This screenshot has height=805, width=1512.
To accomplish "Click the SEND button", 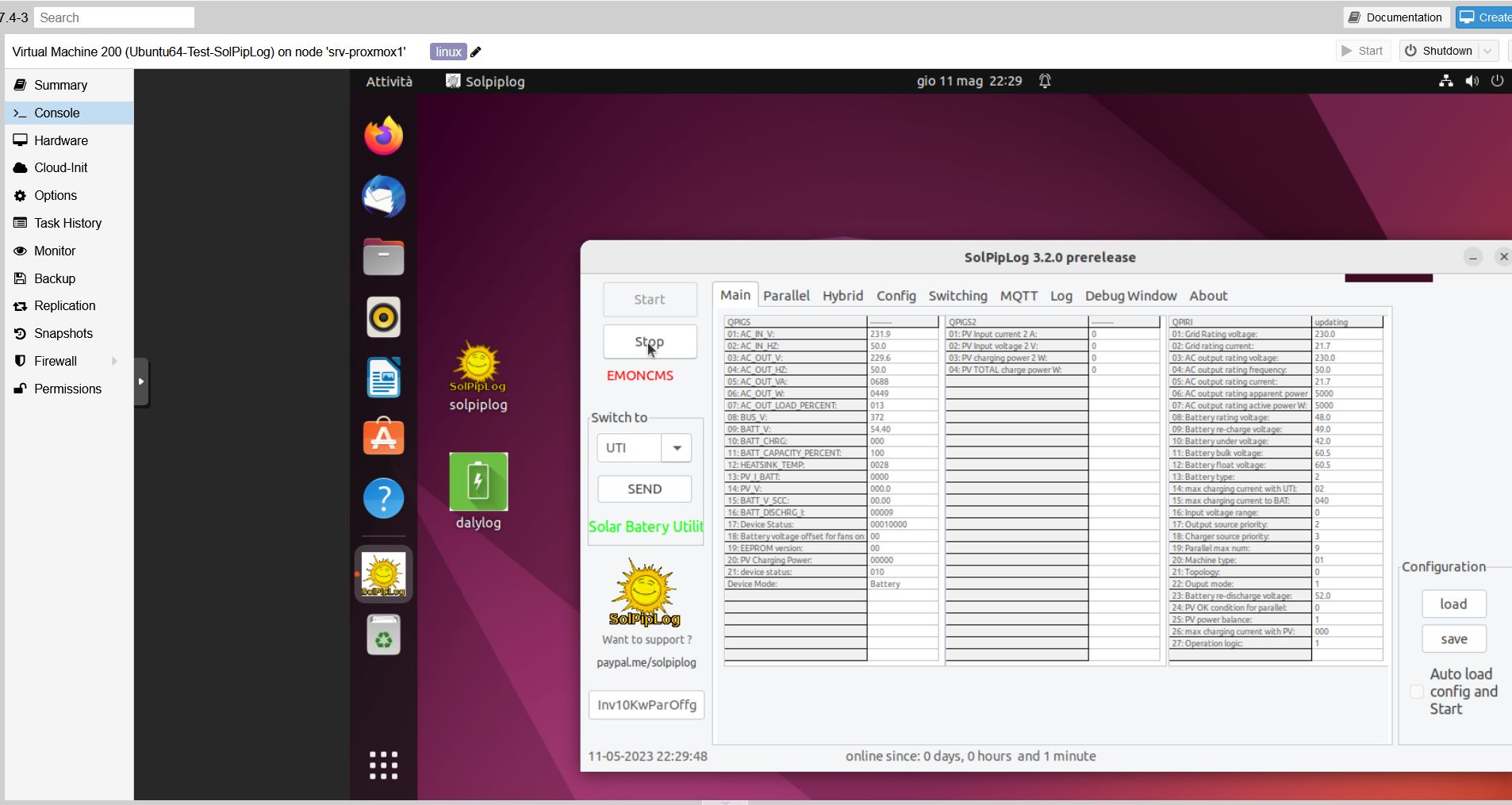I will 644,489.
